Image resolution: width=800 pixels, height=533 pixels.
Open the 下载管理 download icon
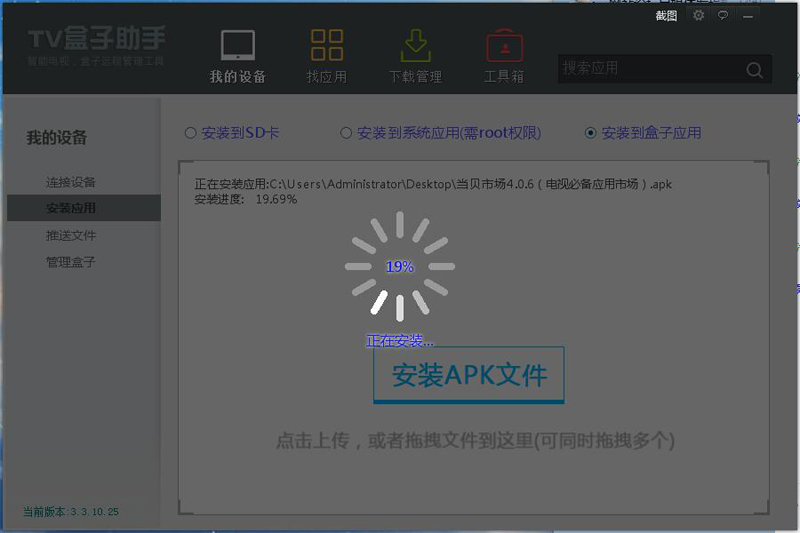click(415, 45)
